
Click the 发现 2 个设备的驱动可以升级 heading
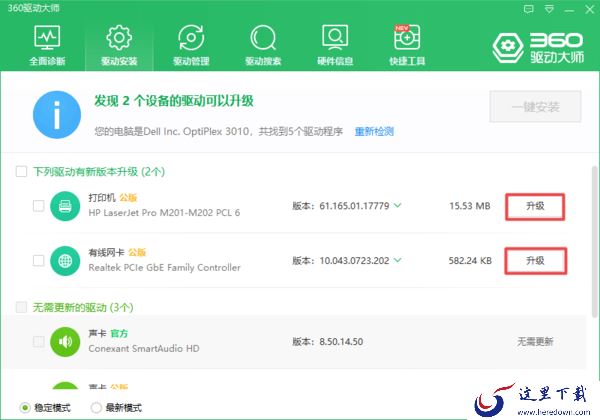174,101
